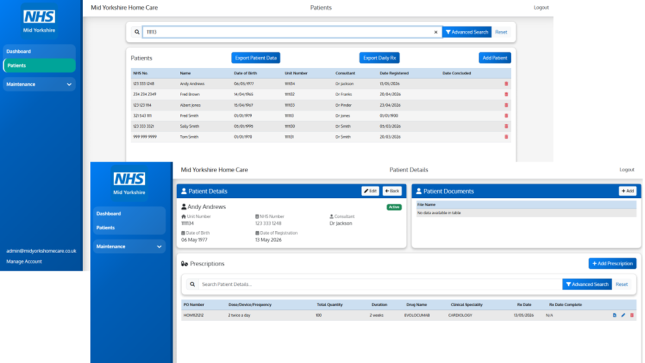Log out from the Patients screen
645x363 pixels.
[x=541, y=7]
